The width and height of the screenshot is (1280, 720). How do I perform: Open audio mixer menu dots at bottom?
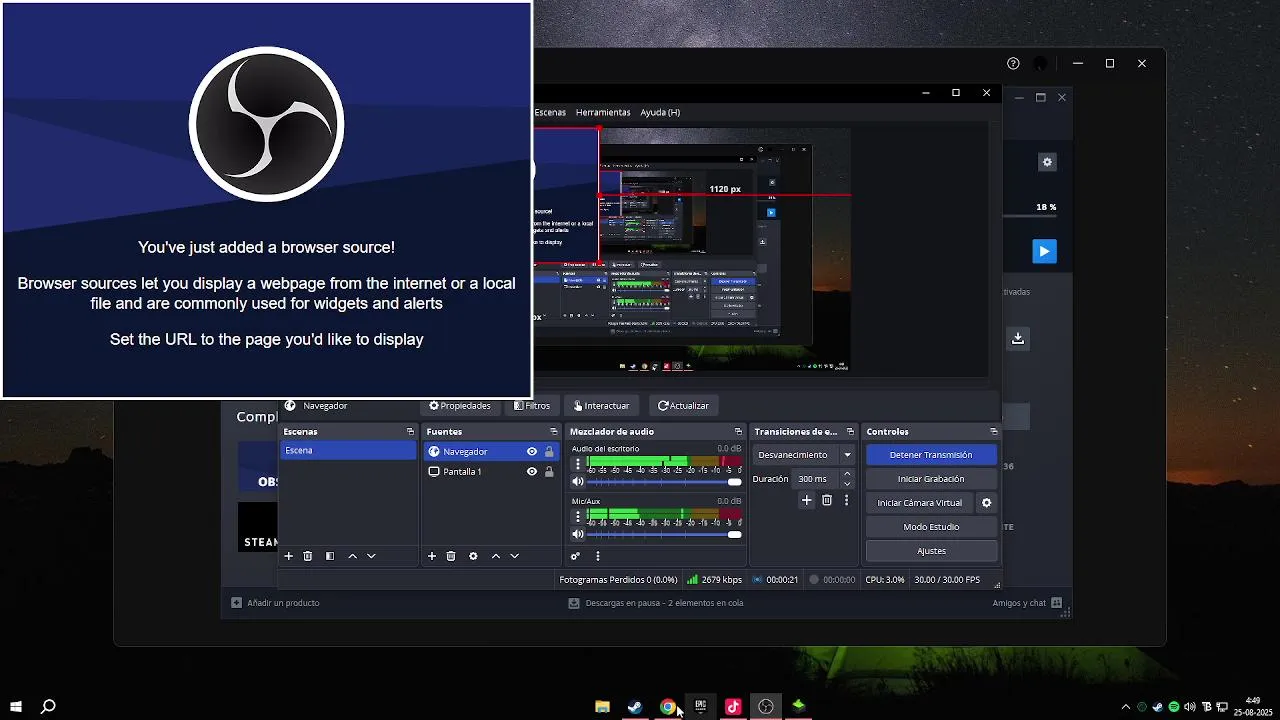click(598, 556)
